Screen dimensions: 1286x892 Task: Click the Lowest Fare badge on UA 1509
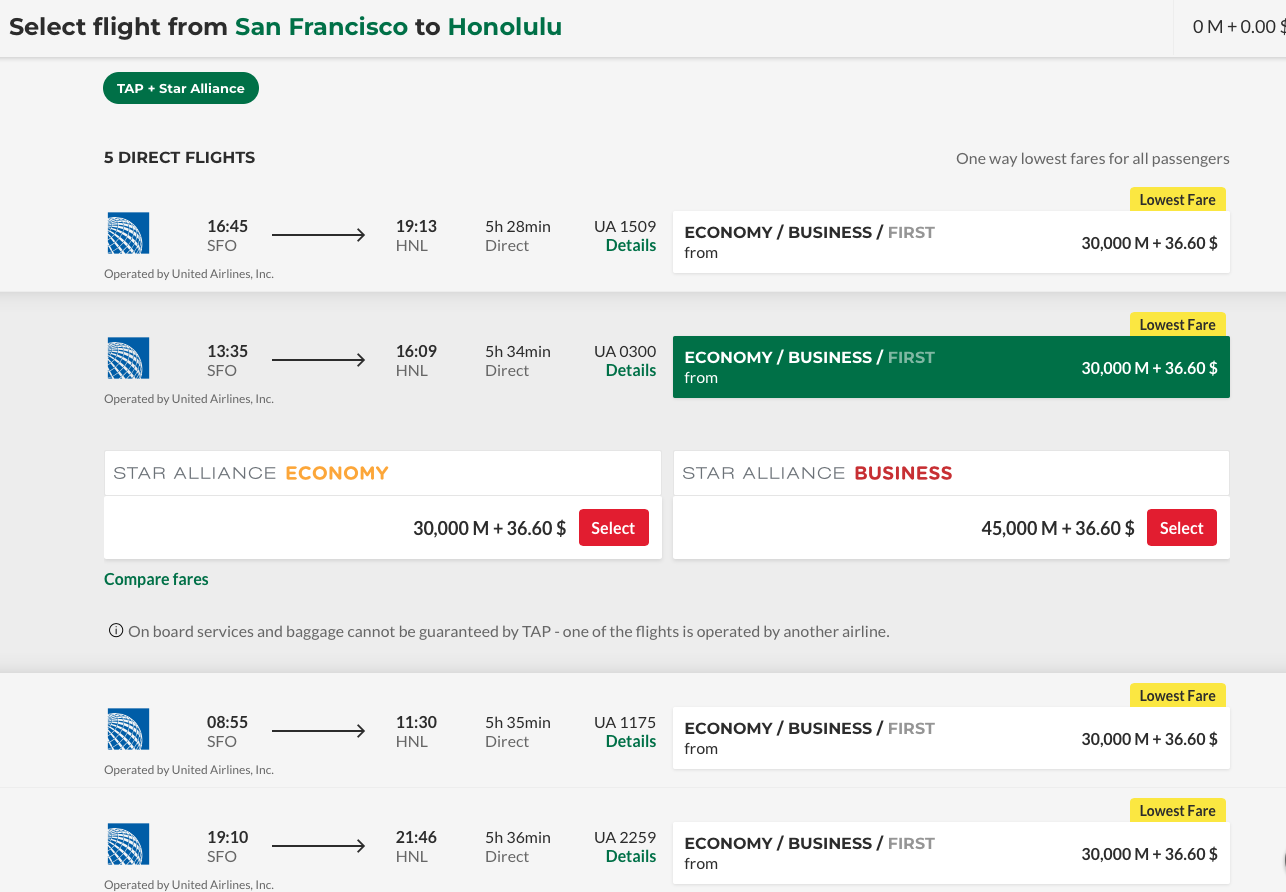coord(1178,199)
